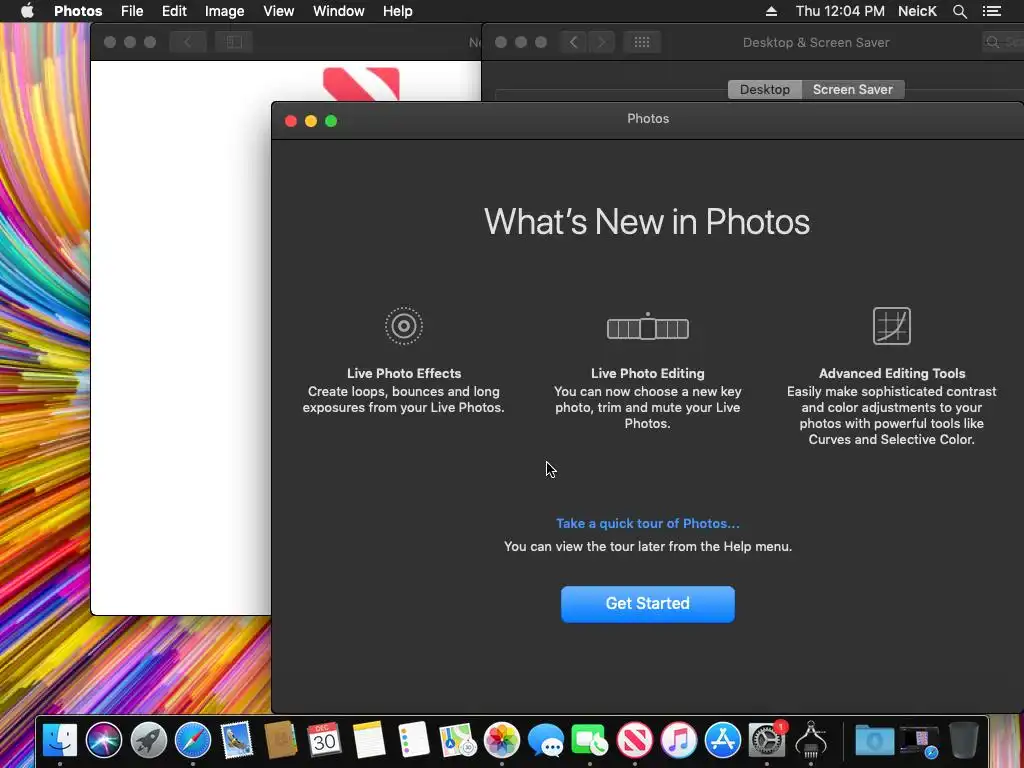Open Spotlight search magnifier in menu bar
The image size is (1024, 768).
click(x=959, y=11)
